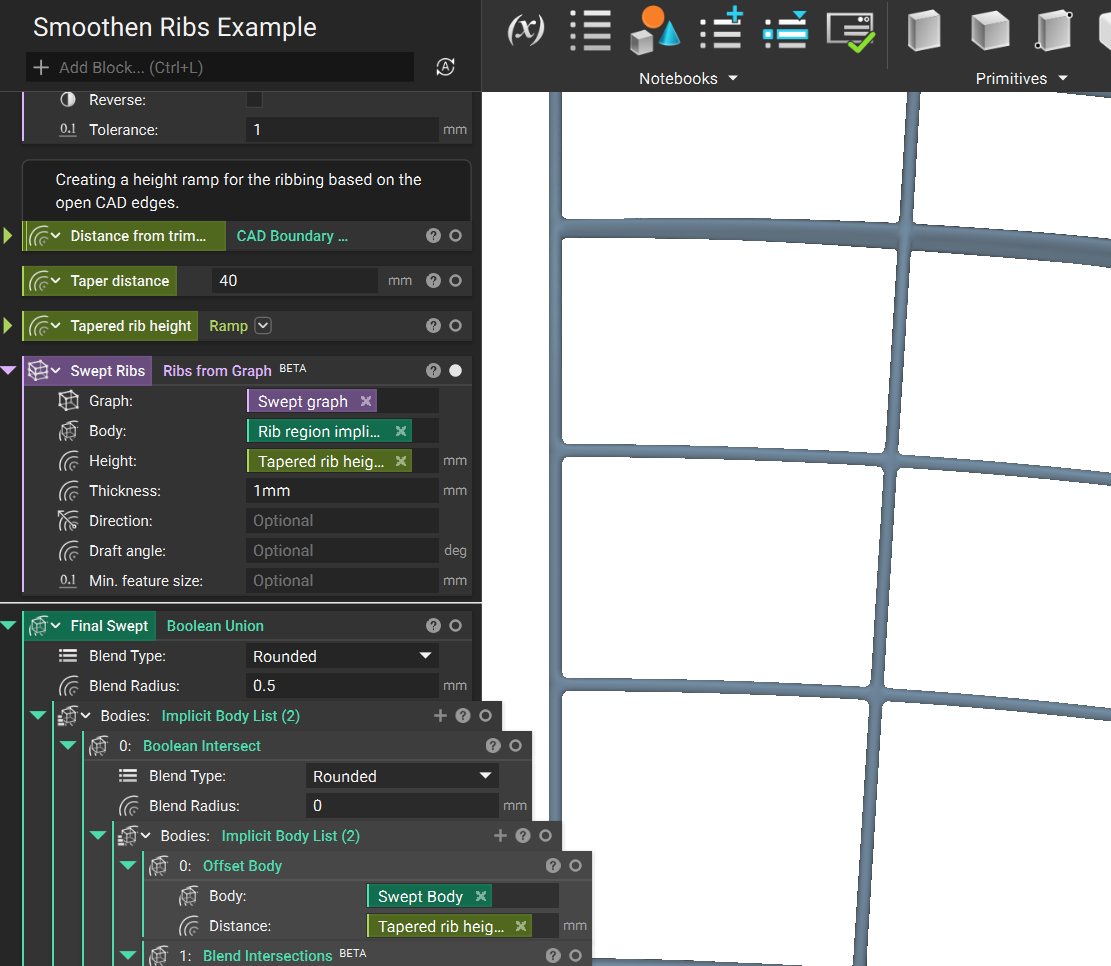1111x966 pixels.
Task: Click the validate notebook checkmark icon
Action: 850,31
